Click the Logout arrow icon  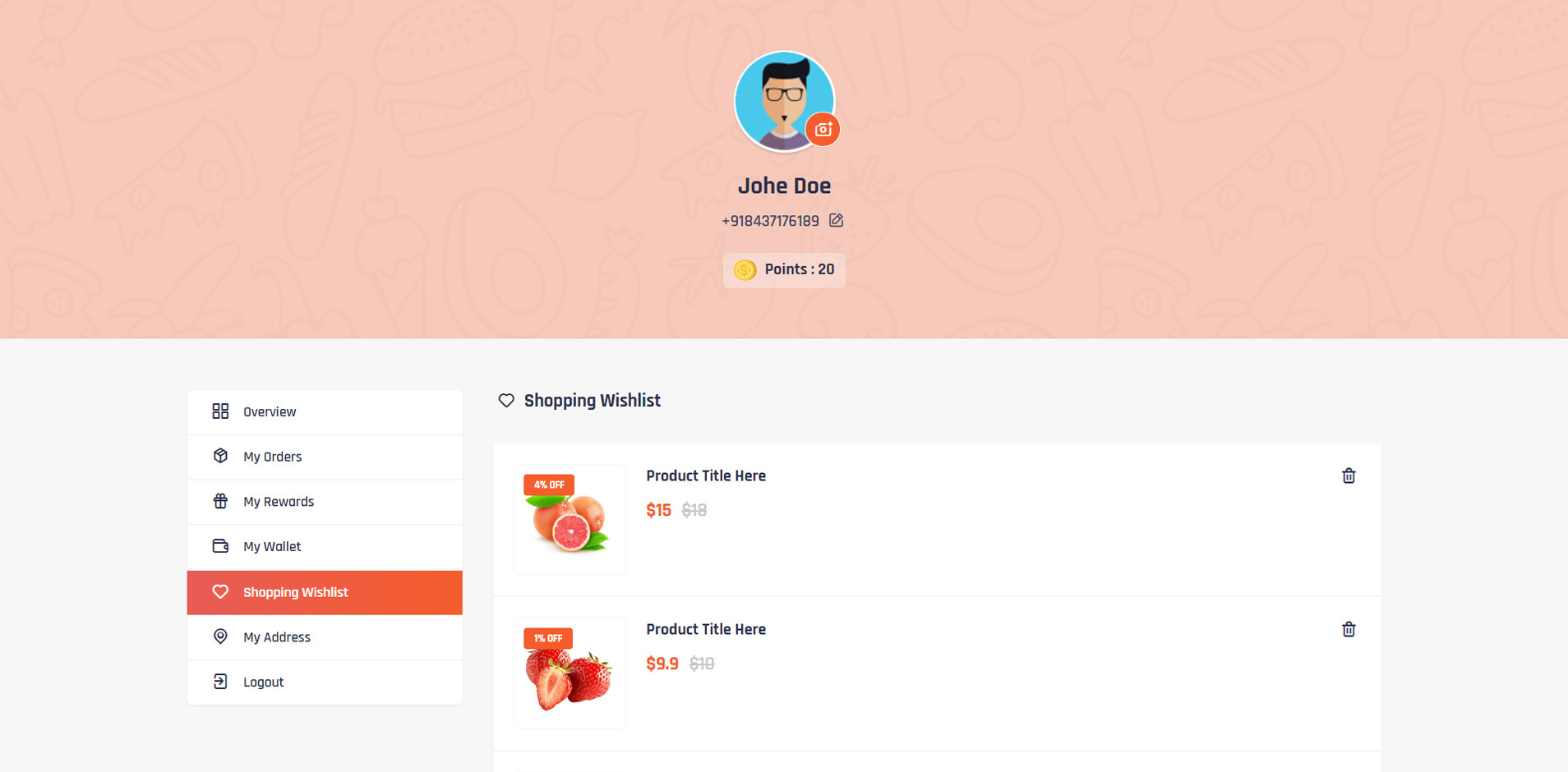pyautogui.click(x=220, y=682)
